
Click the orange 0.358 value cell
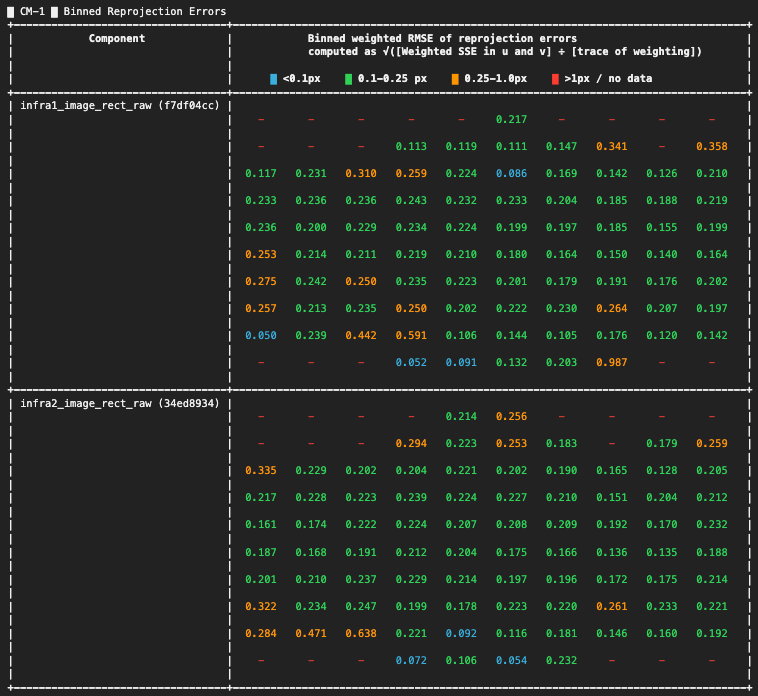coord(711,146)
